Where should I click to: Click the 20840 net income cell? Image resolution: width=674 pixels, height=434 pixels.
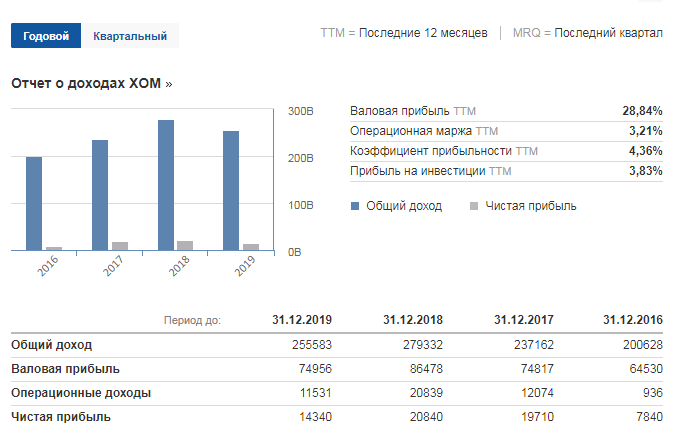pyautogui.click(x=426, y=417)
